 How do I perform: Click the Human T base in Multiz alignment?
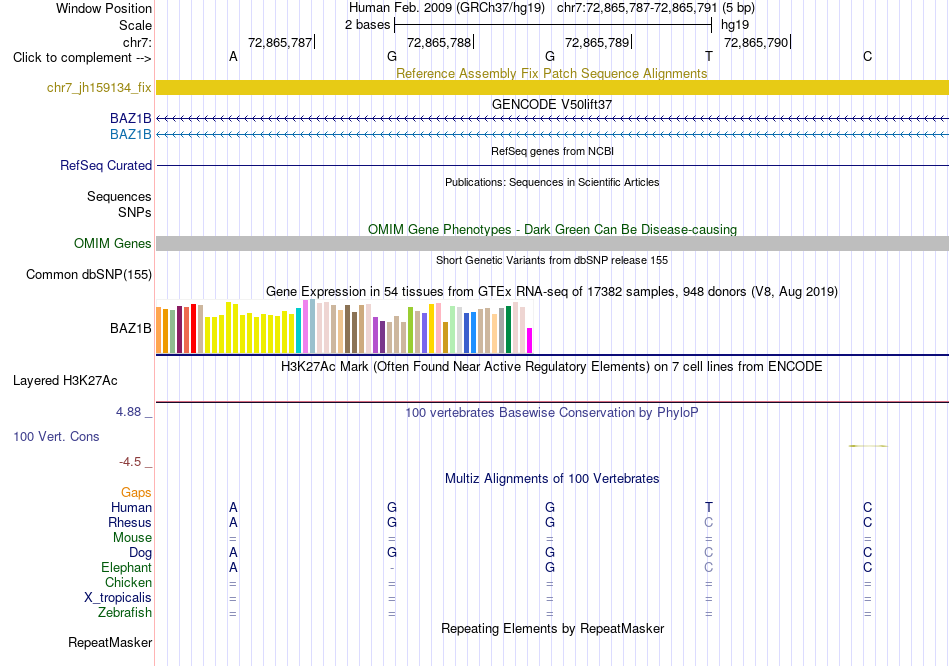pyautogui.click(x=709, y=507)
